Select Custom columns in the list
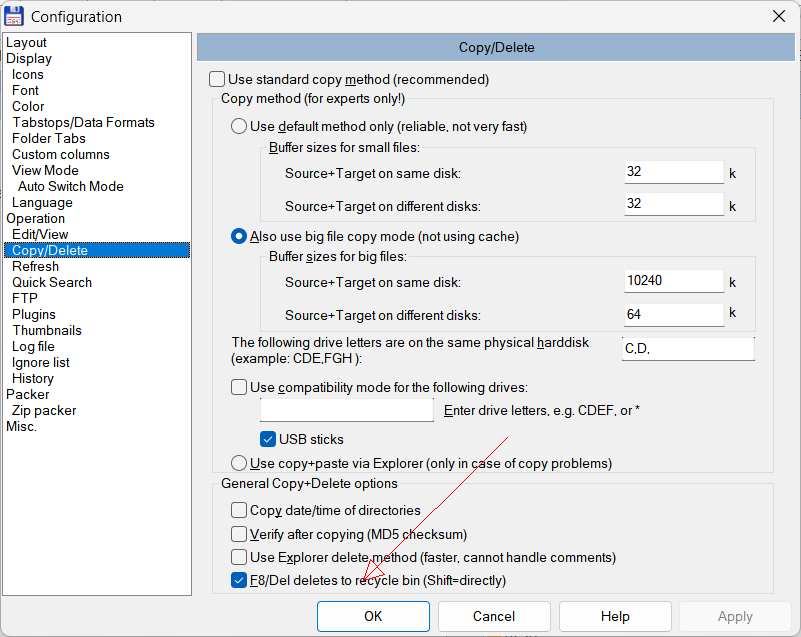801x637 pixels. click(x=61, y=154)
